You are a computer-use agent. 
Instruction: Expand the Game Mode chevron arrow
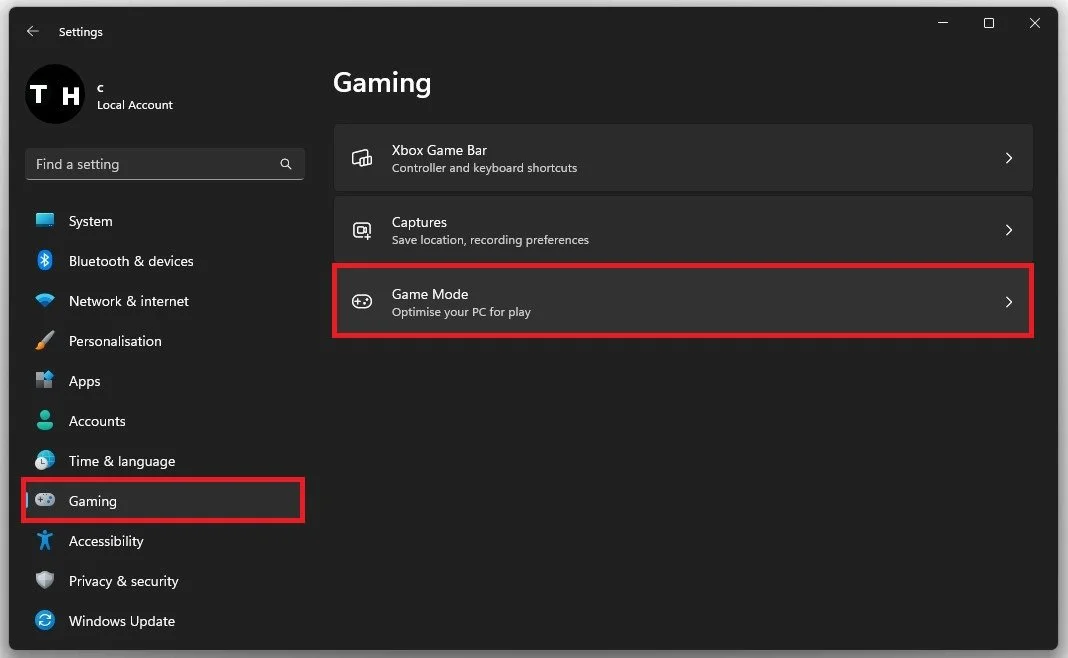coord(1009,302)
